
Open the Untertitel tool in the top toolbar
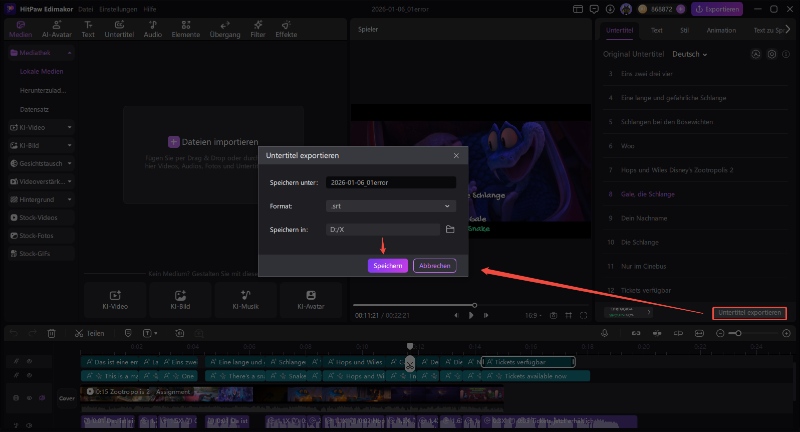click(119, 28)
